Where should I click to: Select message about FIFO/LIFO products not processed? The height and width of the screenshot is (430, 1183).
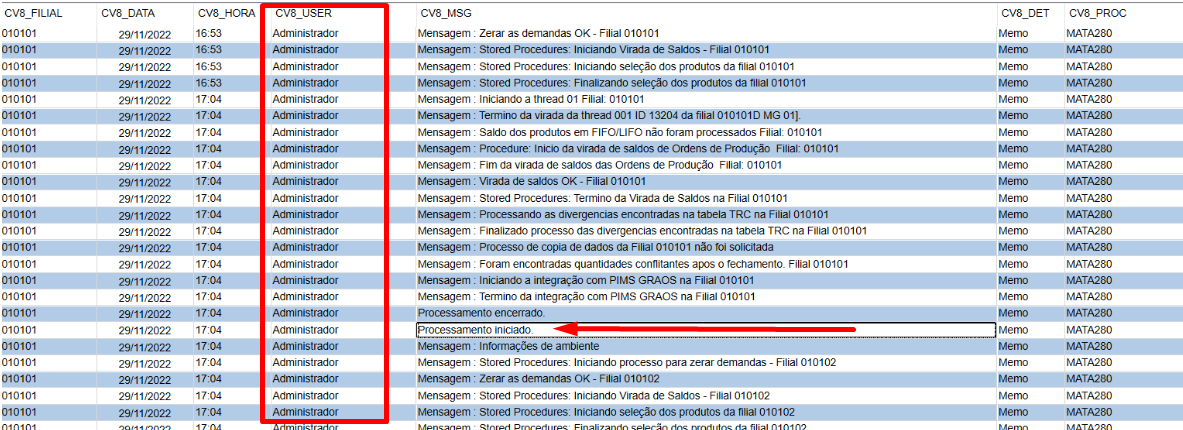619,132
